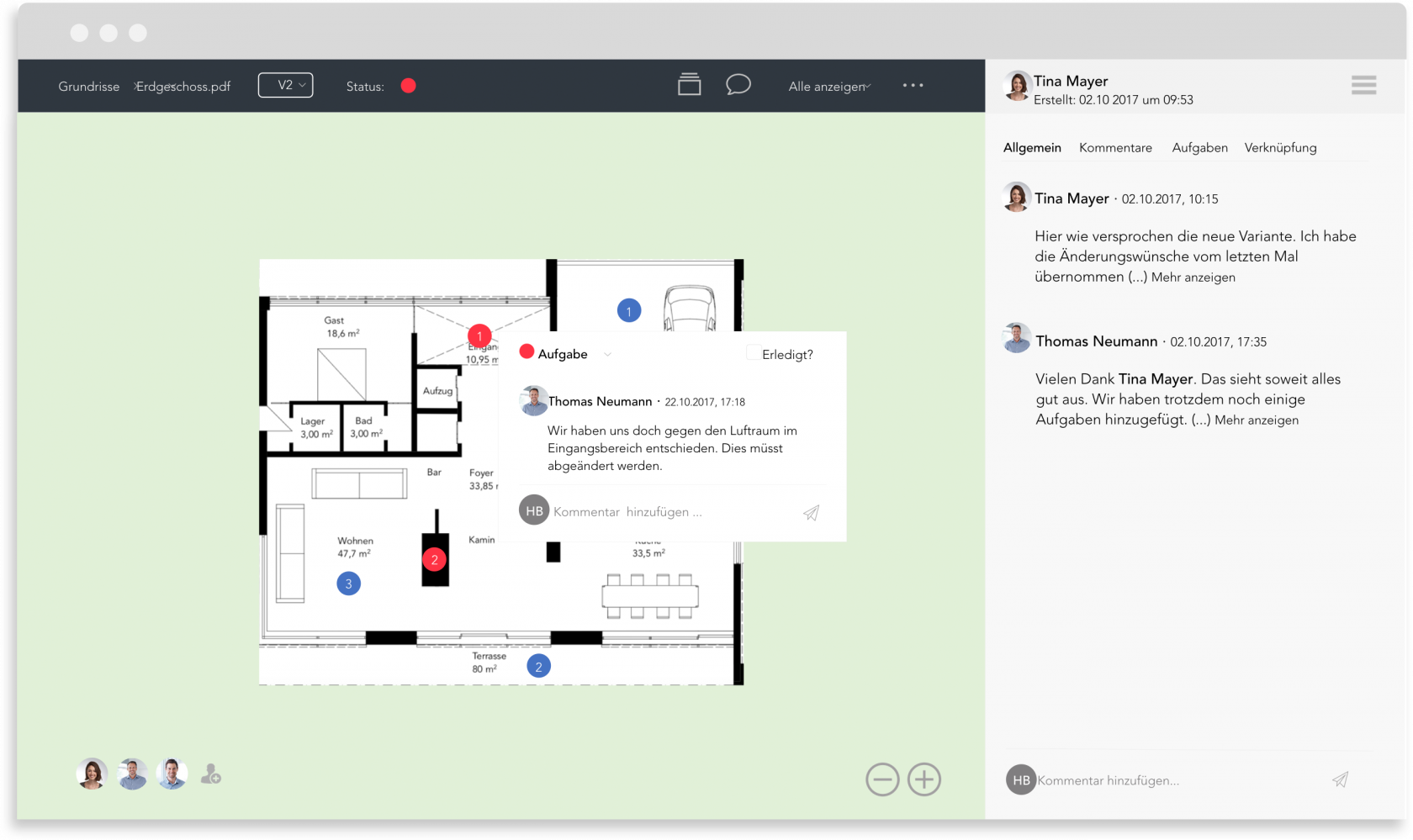Switch to the Kommentare tab

pos(1115,148)
